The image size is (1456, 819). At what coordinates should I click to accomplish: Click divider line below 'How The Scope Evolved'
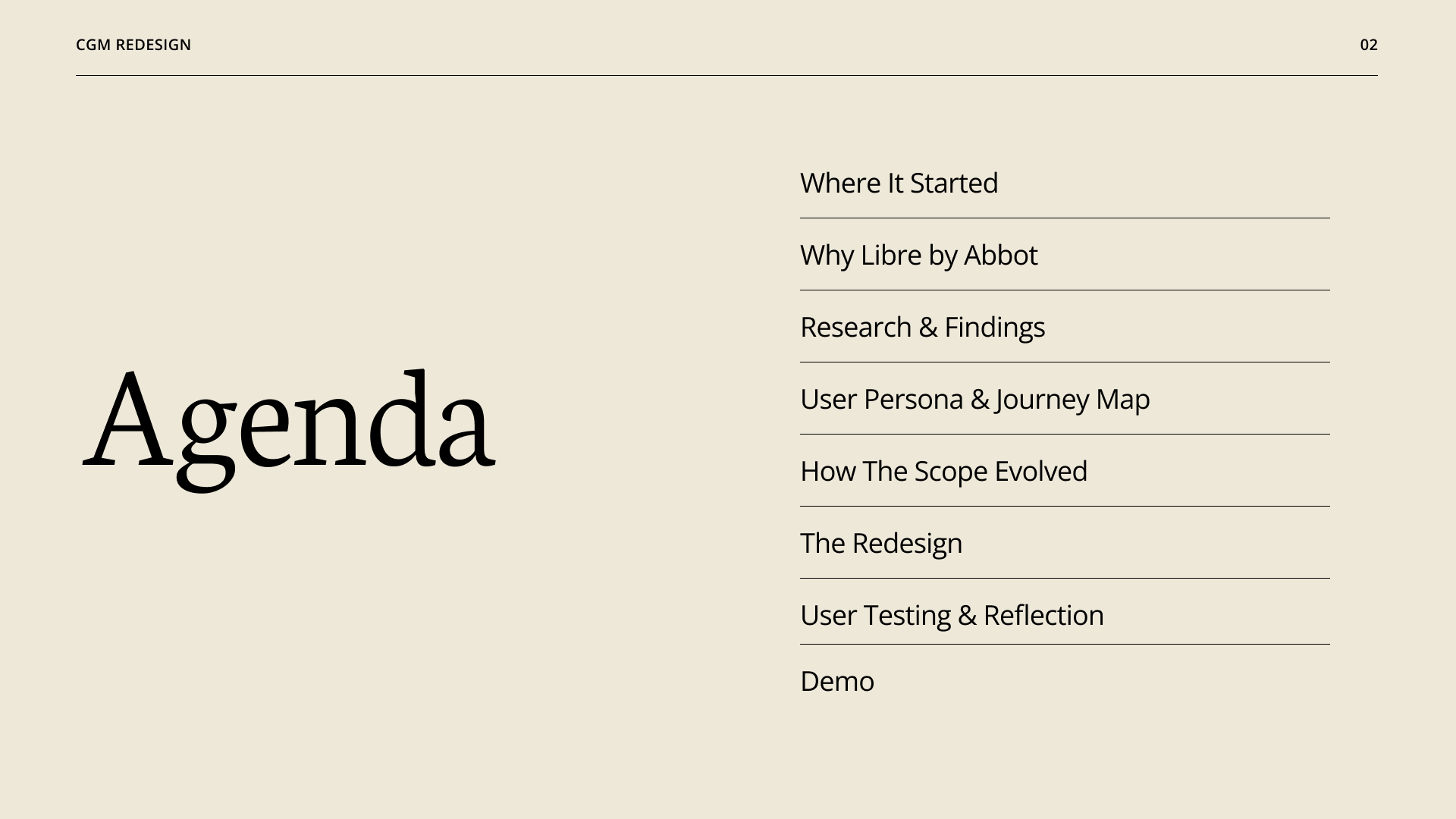point(1065,506)
